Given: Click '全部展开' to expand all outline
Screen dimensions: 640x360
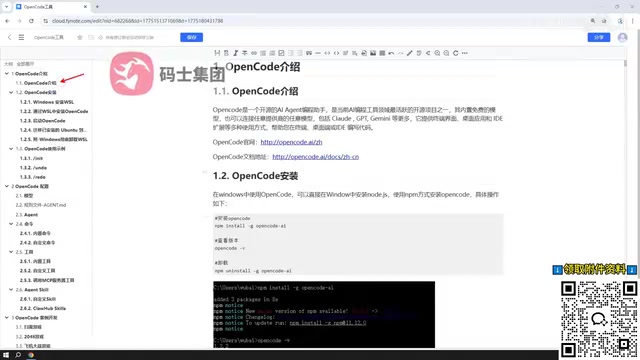Looking at the screenshot, I should 25,64.
